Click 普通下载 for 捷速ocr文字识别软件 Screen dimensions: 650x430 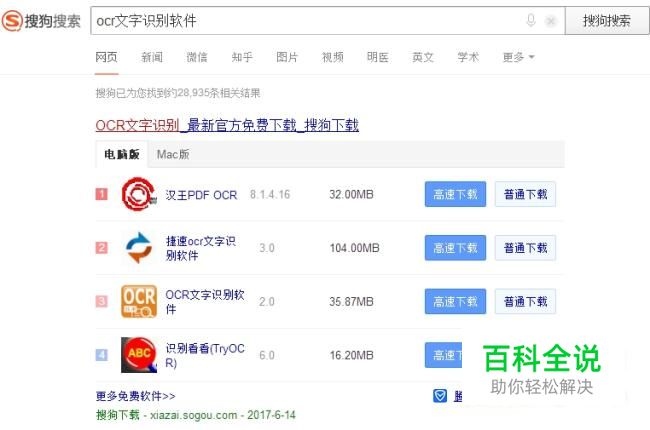pos(525,248)
